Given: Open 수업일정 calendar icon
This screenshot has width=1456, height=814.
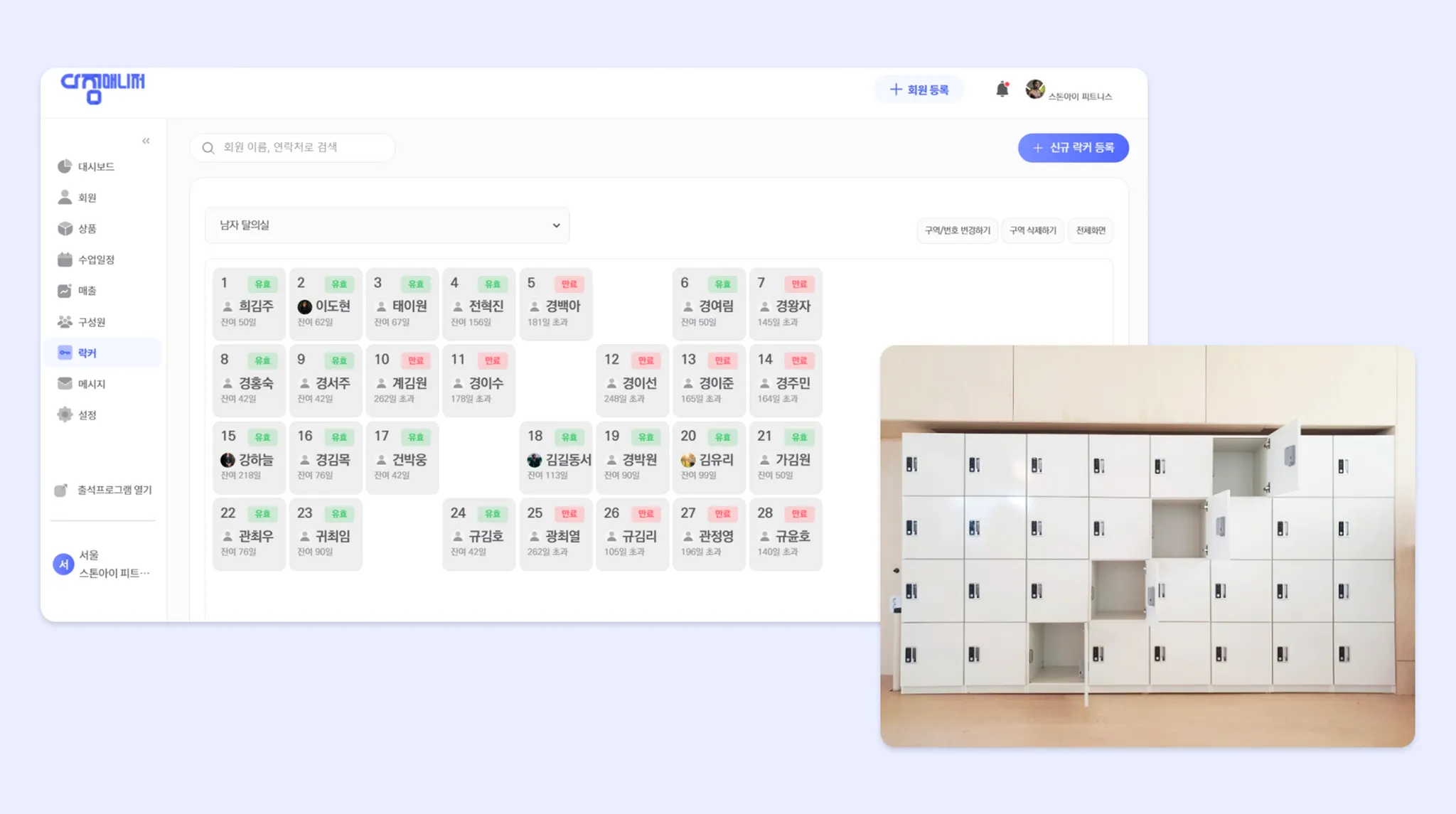Looking at the screenshot, I should tap(65, 259).
